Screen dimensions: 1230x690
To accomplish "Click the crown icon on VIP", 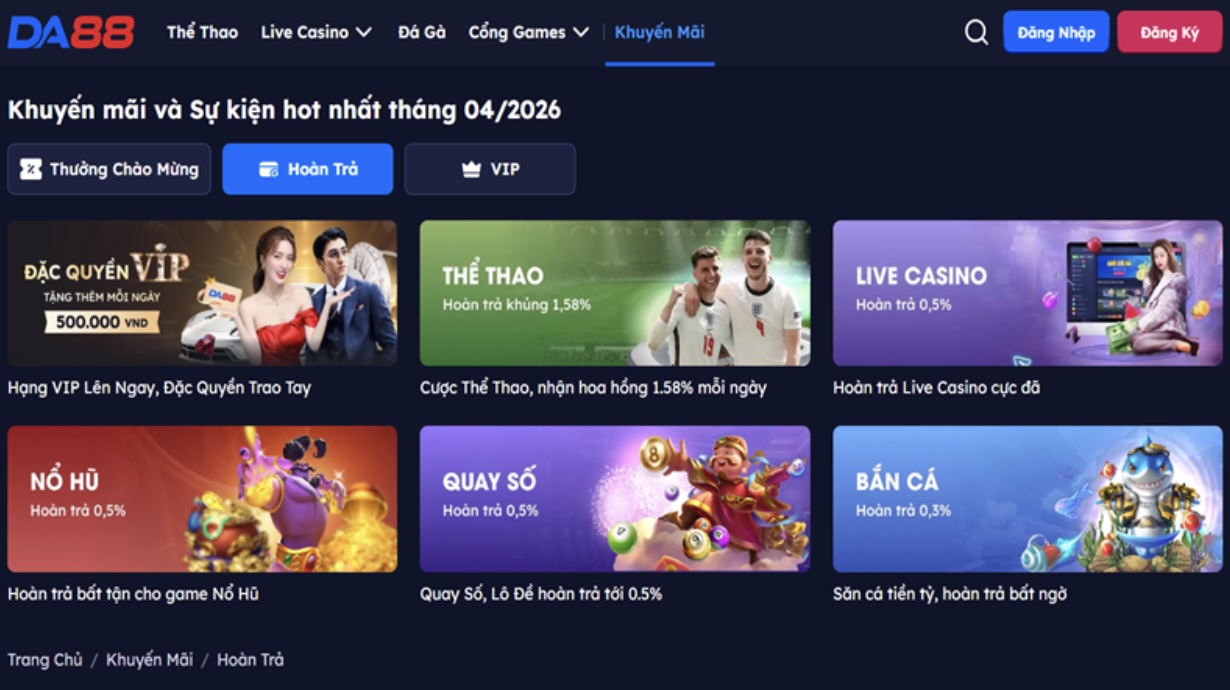I will tap(471, 170).
